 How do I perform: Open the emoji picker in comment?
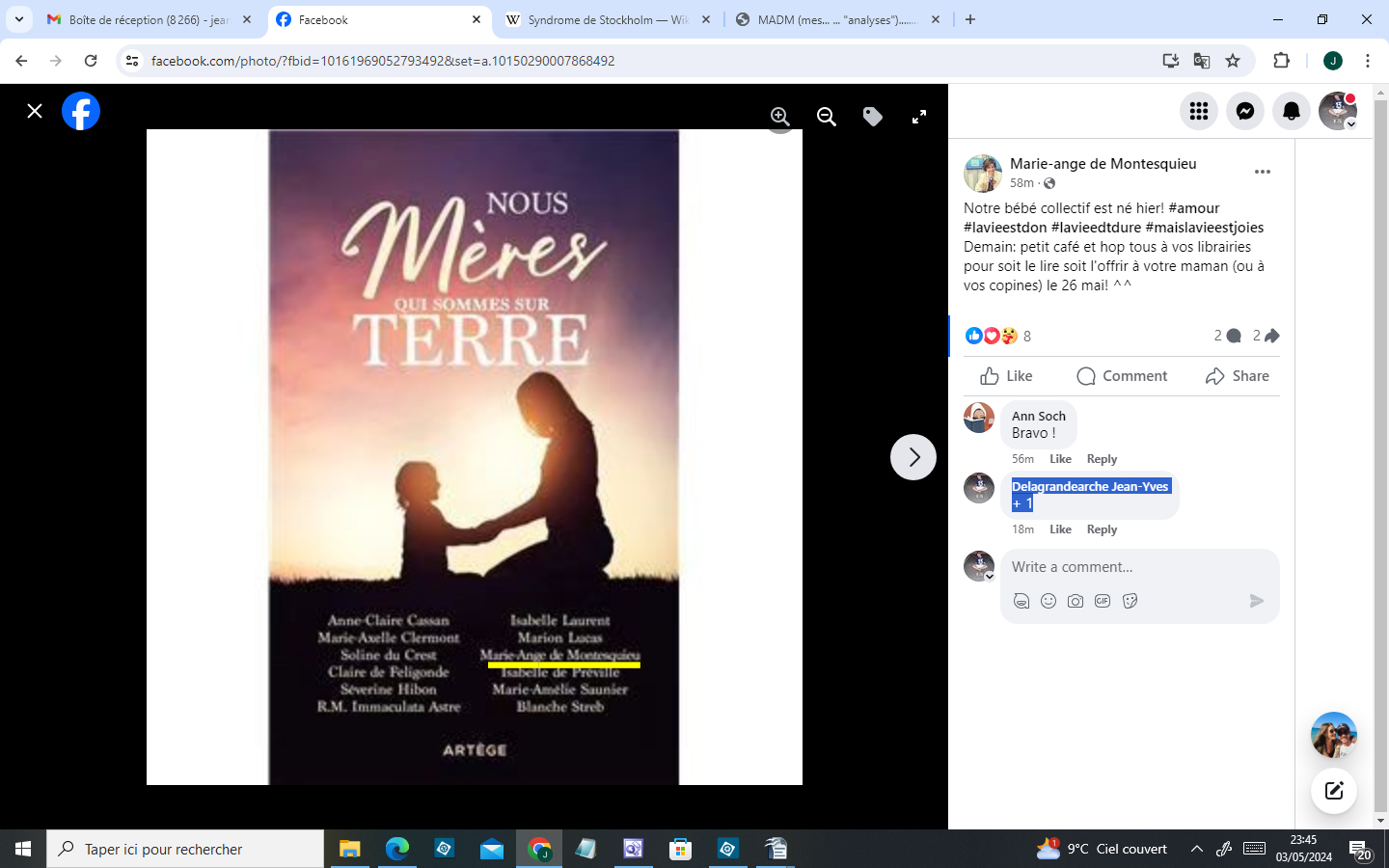point(1049,601)
